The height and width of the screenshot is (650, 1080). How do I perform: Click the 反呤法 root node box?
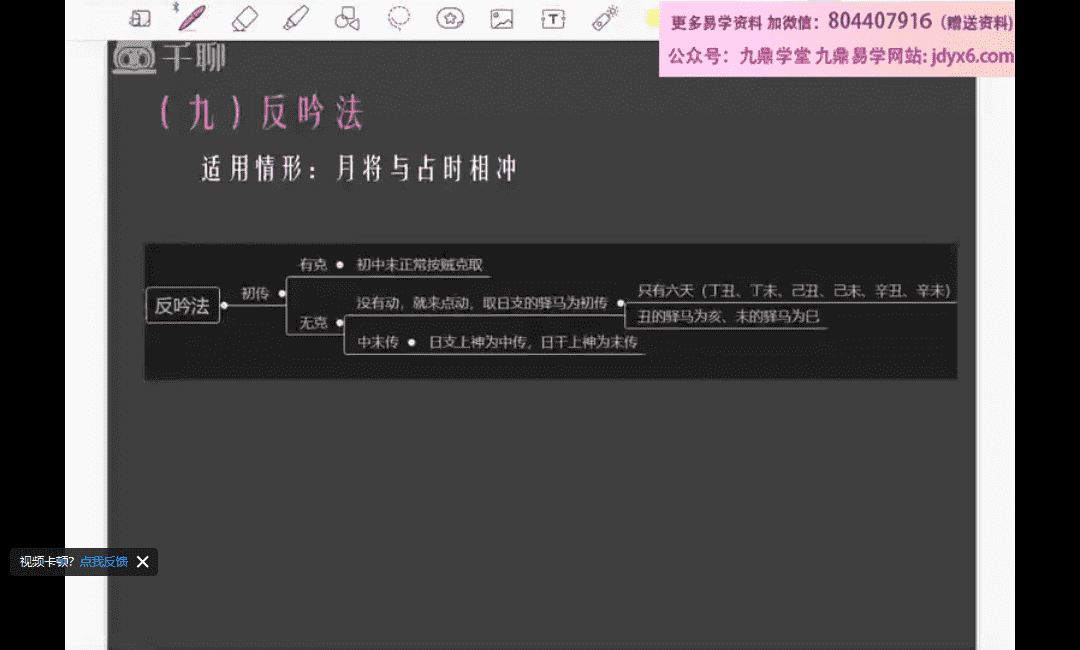(183, 306)
